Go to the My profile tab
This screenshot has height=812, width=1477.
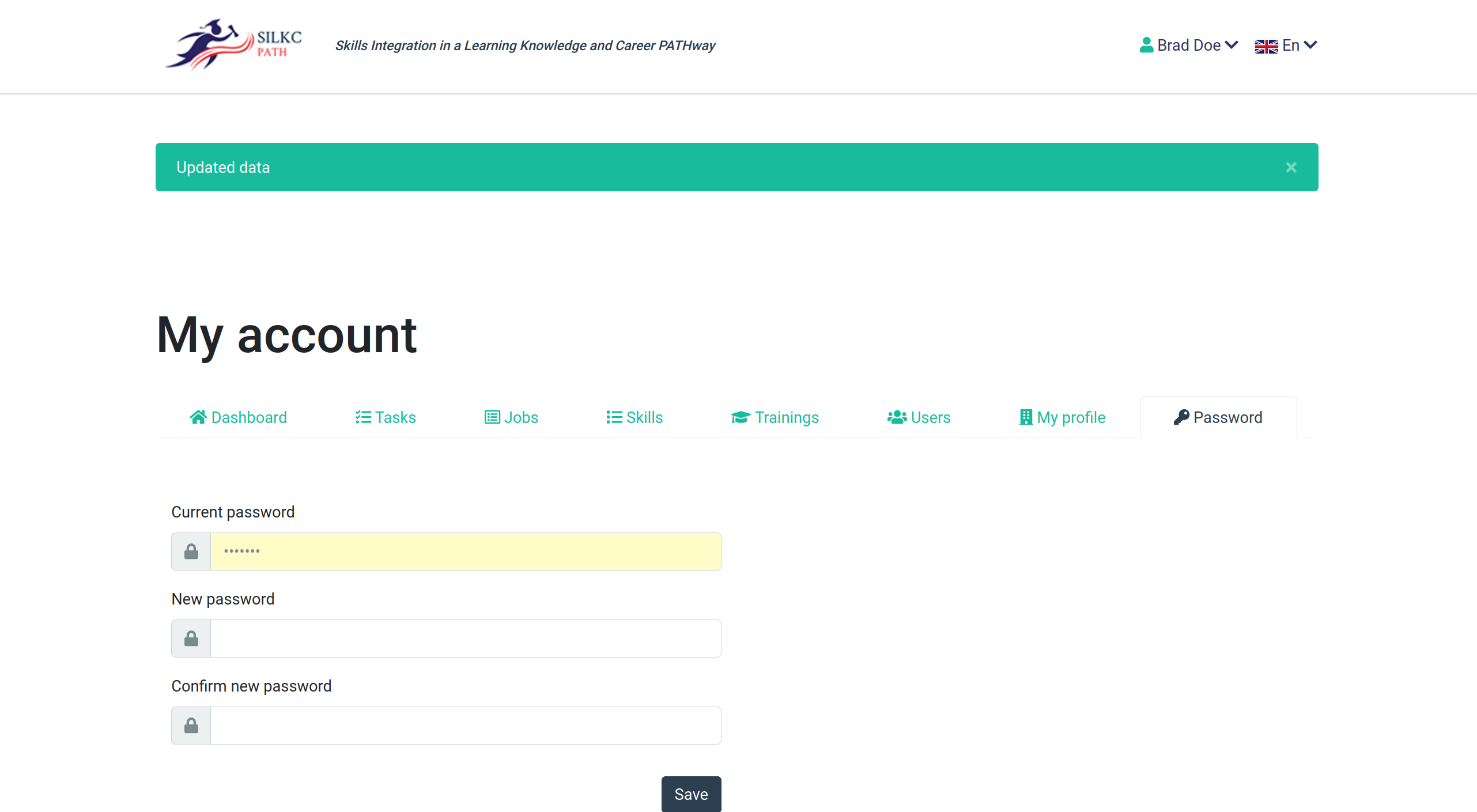point(1063,417)
